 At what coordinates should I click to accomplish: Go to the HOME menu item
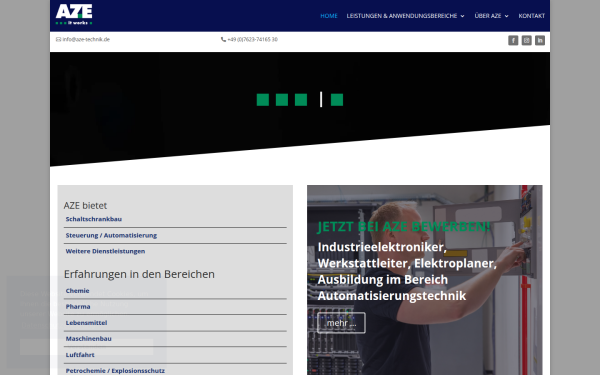pyautogui.click(x=329, y=16)
